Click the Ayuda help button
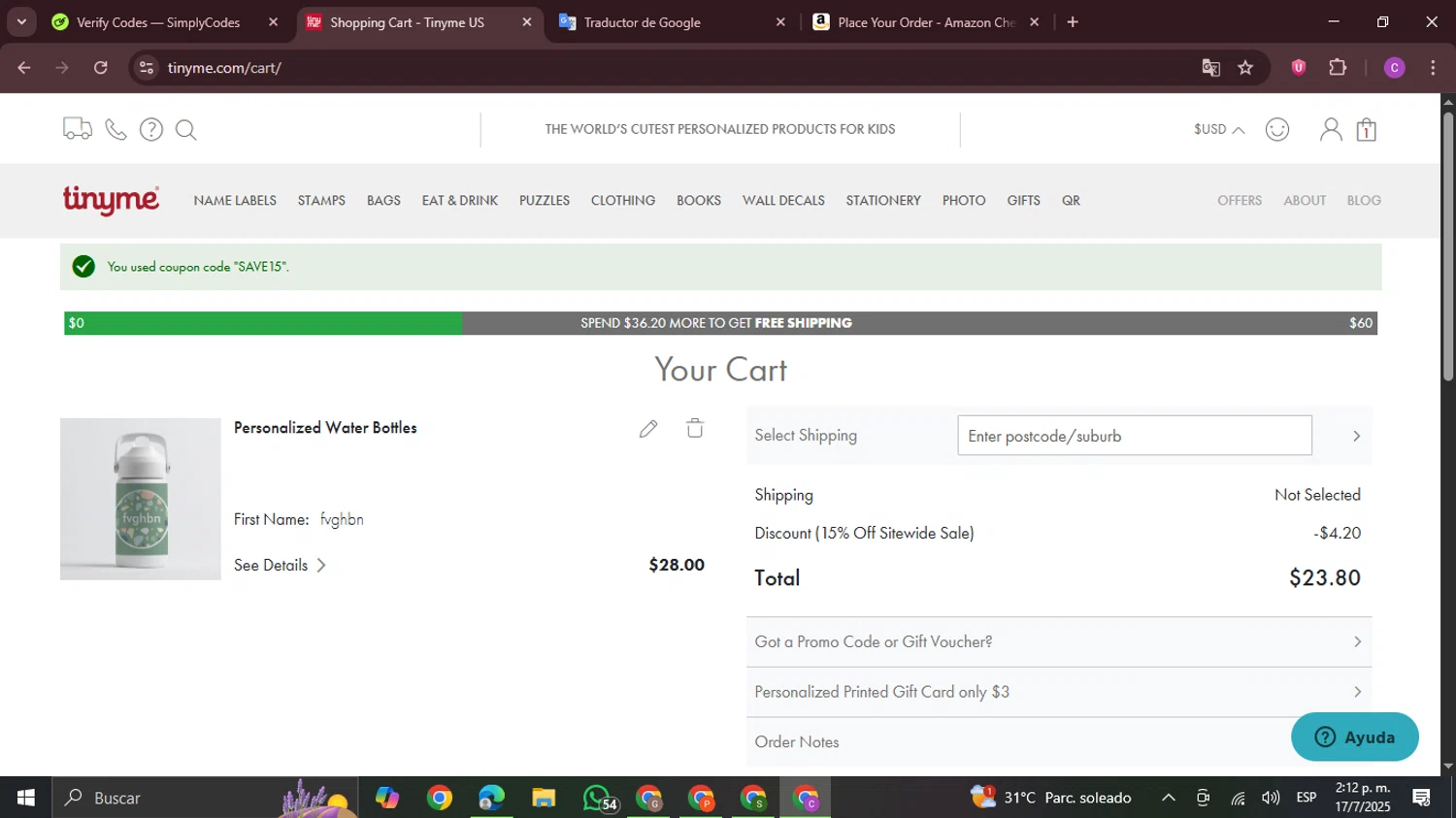Viewport: 1456px width, 818px height. (x=1355, y=737)
